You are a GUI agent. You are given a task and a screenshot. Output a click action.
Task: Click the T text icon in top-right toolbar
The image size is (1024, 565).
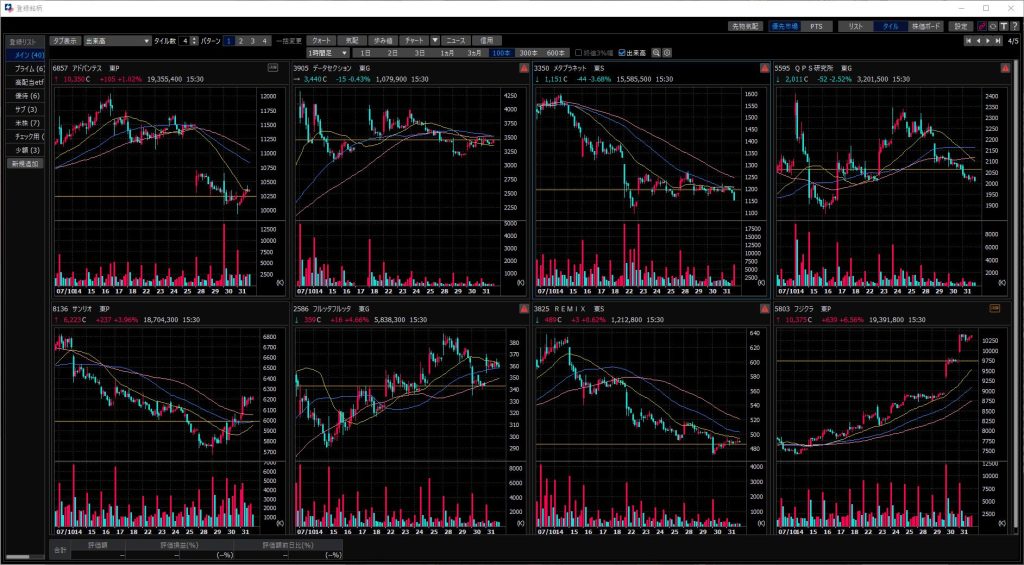pyautogui.click(x=1003, y=26)
